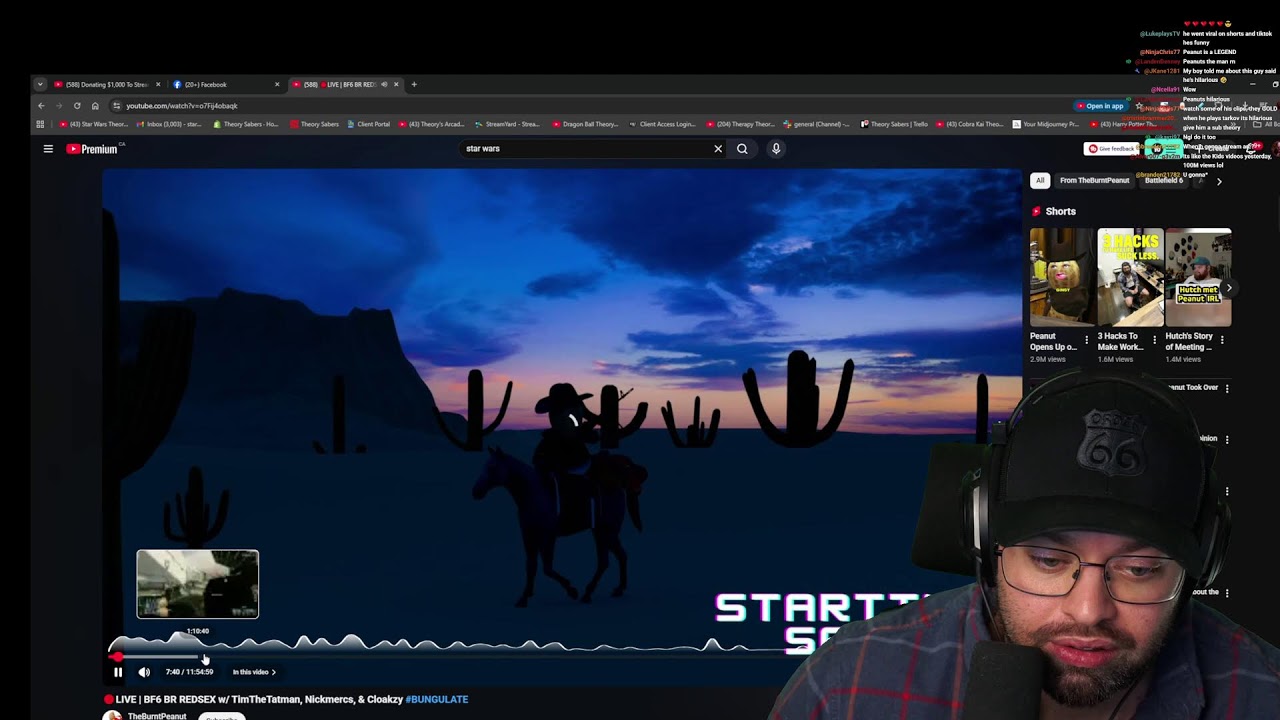Open 'Peanut Opens Up o...' short thumbnail

click(1061, 278)
